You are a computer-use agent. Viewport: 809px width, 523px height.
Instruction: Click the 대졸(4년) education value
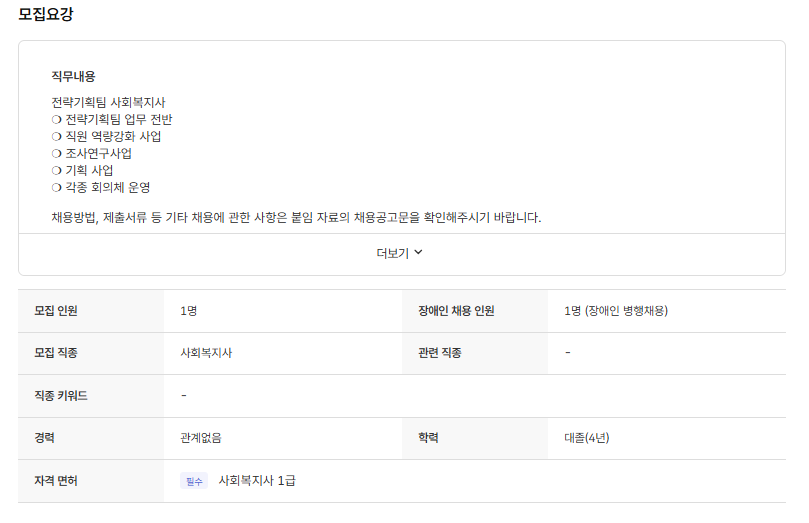pyautogui.click(x=587, y=438)
